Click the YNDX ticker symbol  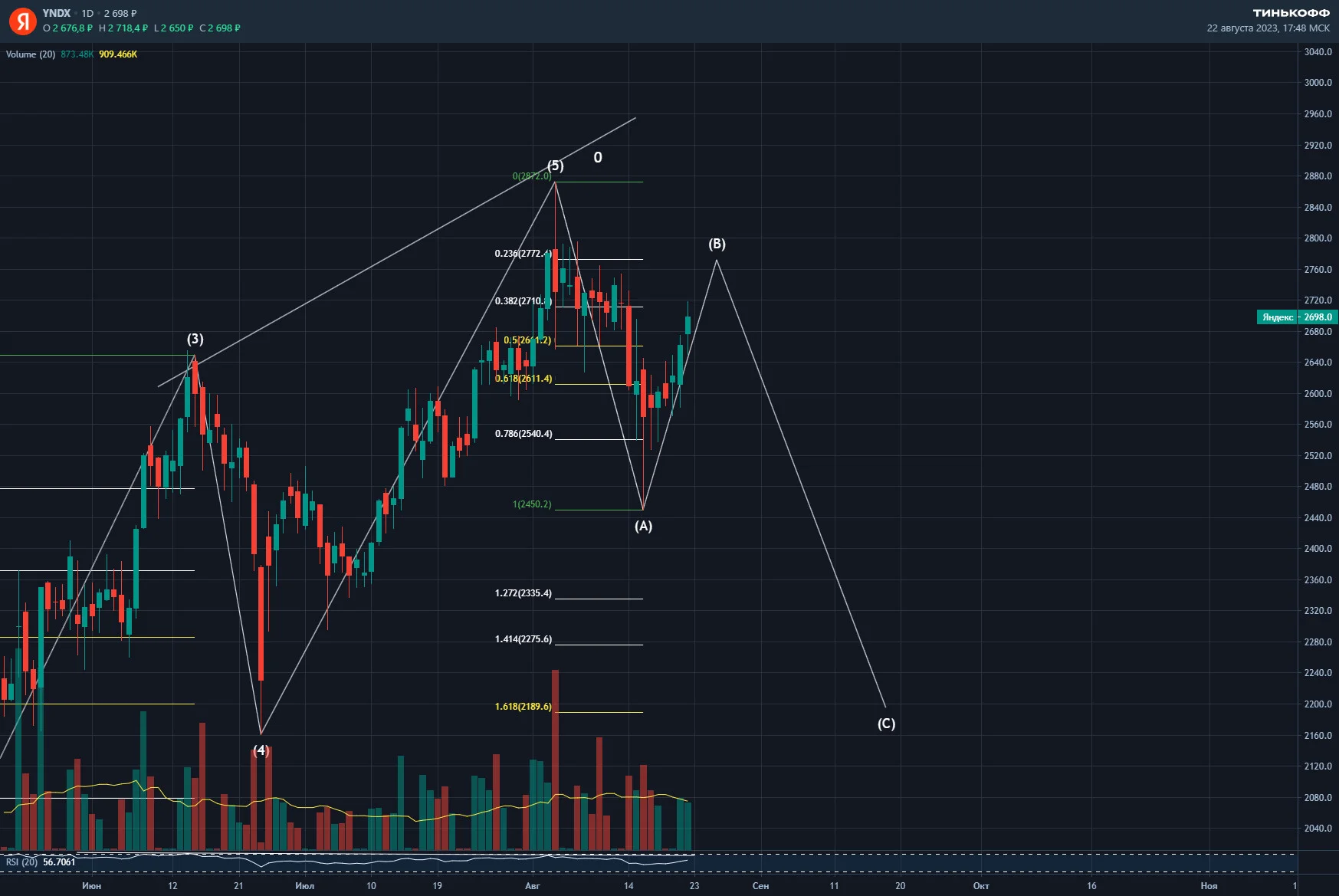pos(57,13)
